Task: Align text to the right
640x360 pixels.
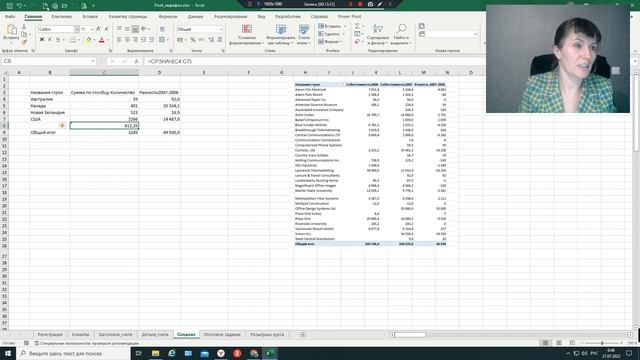Action: (135, 40)
